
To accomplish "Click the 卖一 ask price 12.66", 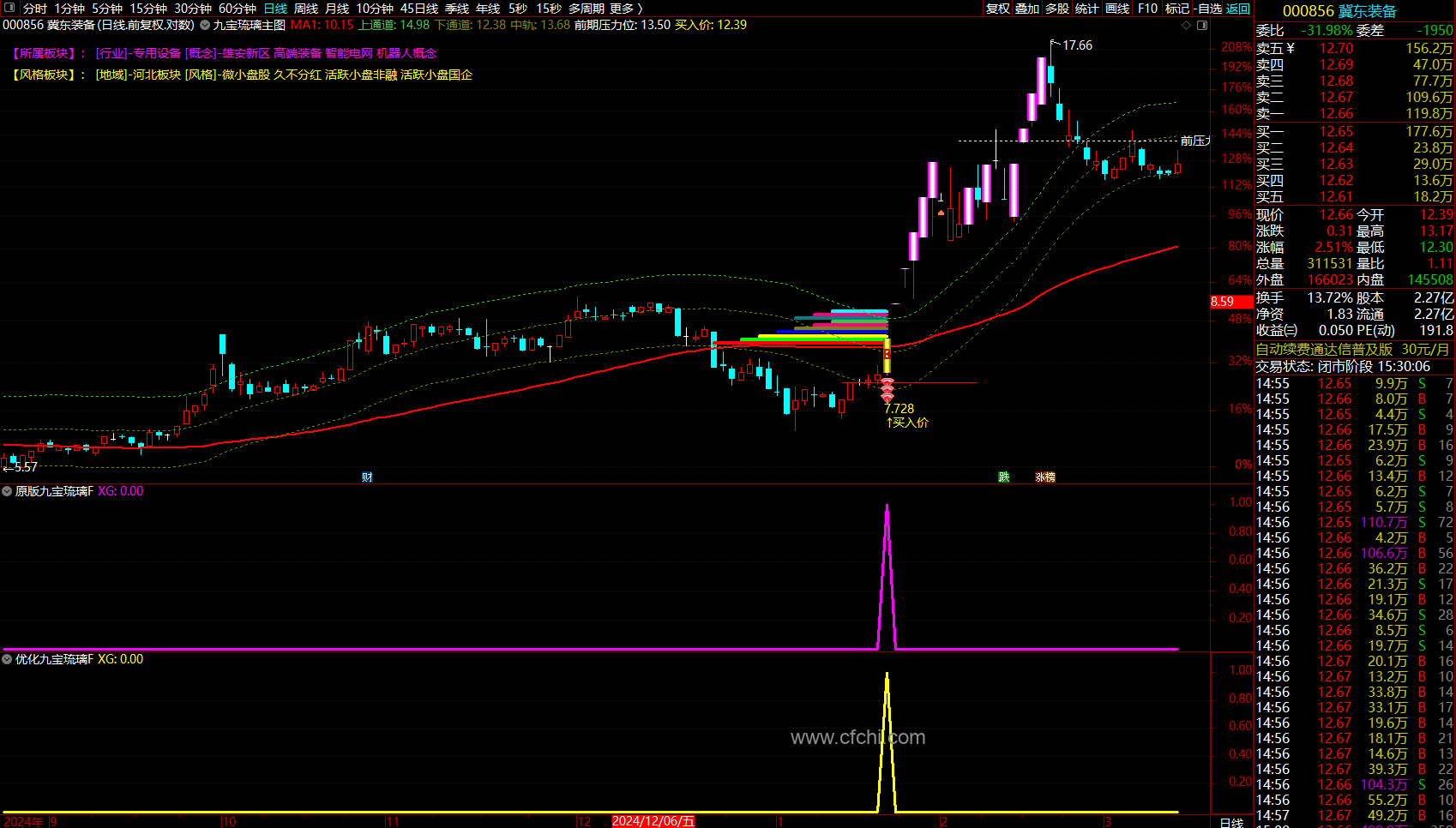I will click(1336, 114).
